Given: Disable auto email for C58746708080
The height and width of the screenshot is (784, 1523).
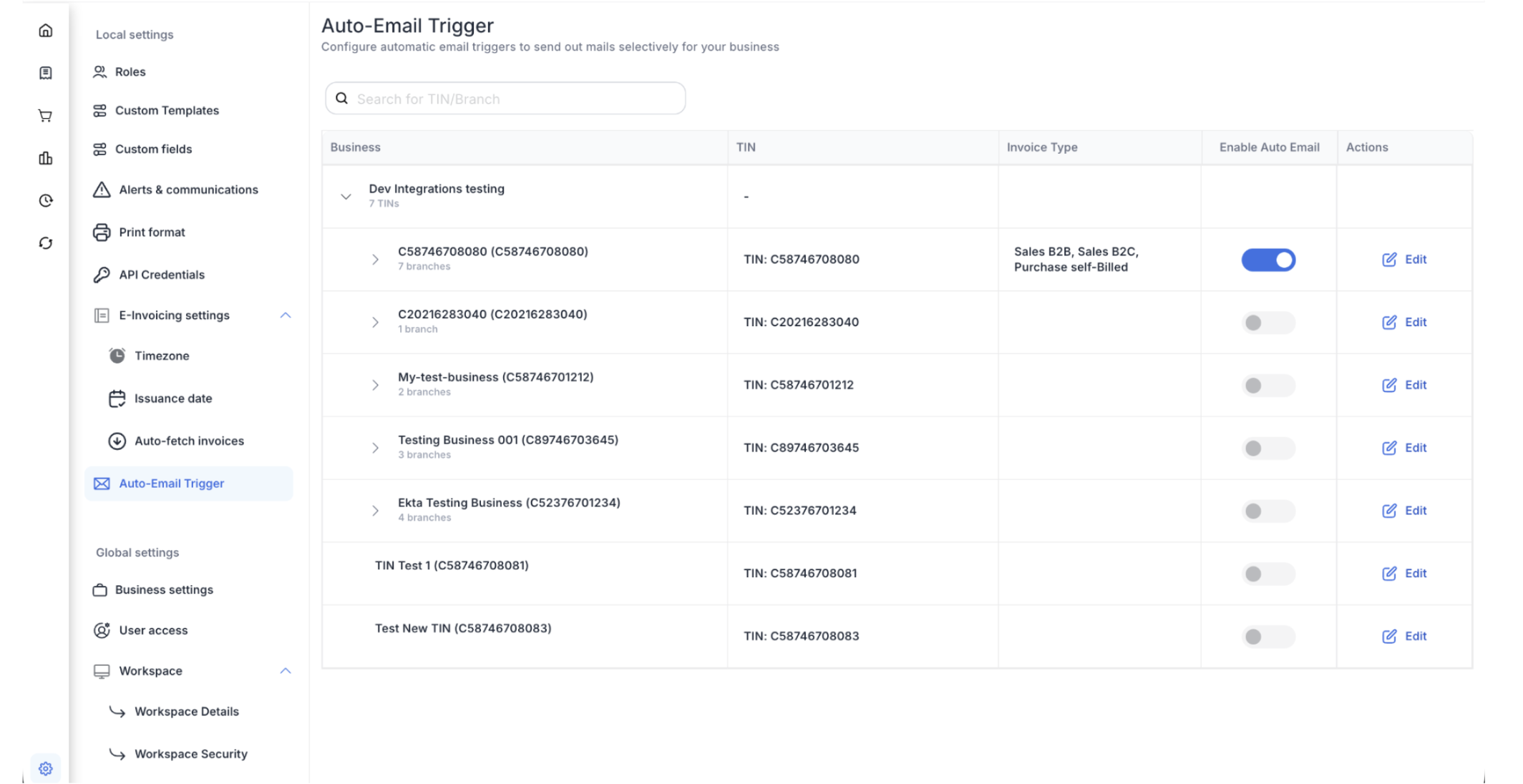Looking at the screenshot, I should click(x=1267, y=260).
